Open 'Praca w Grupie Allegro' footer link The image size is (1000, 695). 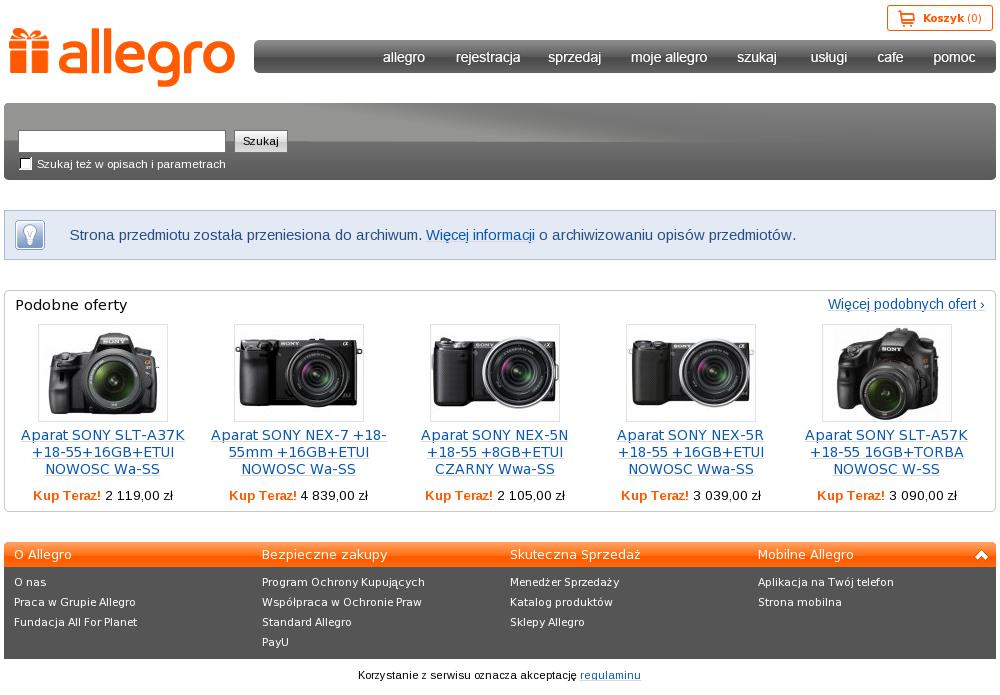75,602
